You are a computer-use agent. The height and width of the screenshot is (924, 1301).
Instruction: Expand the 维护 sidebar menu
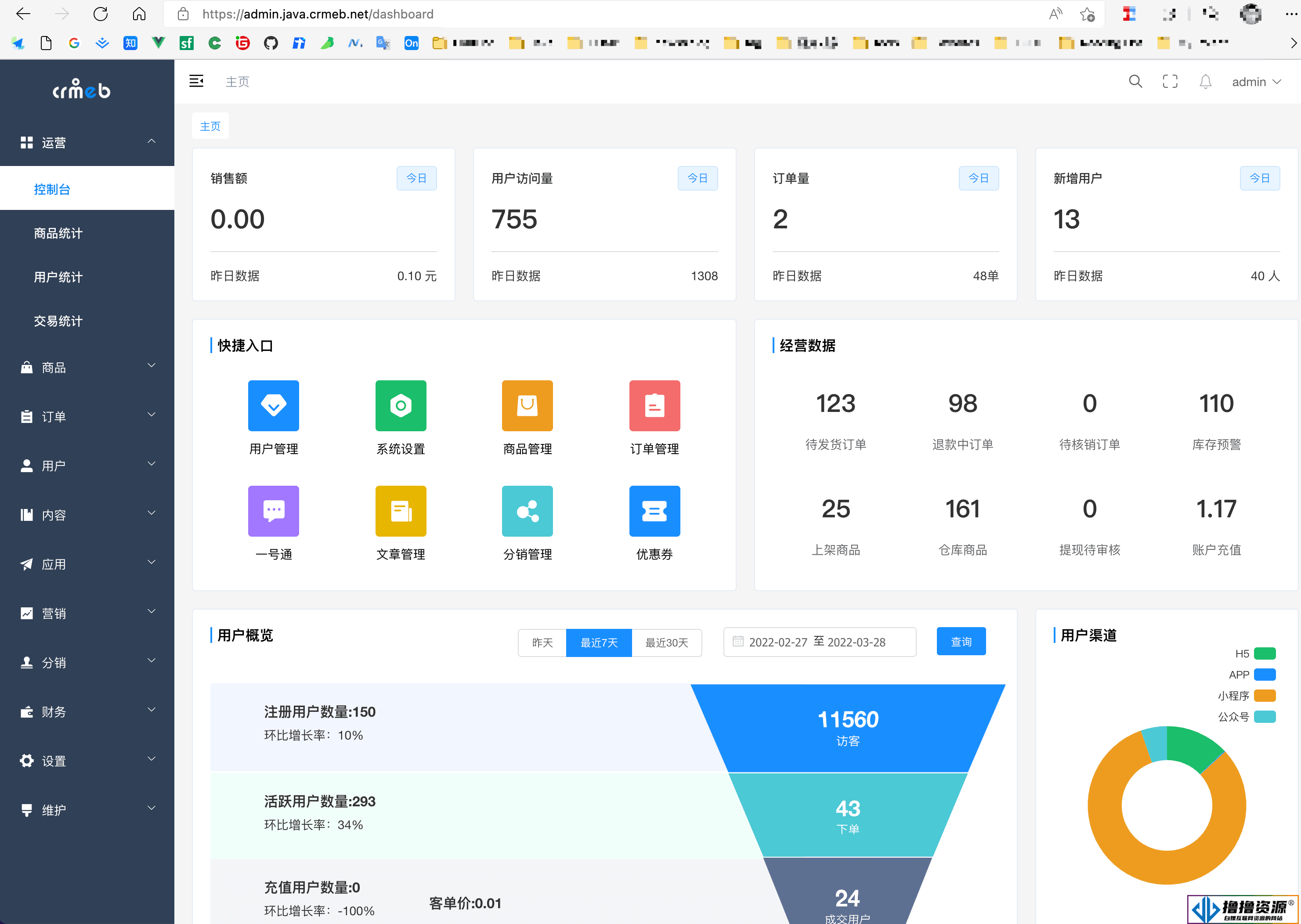tap(87, 810)
